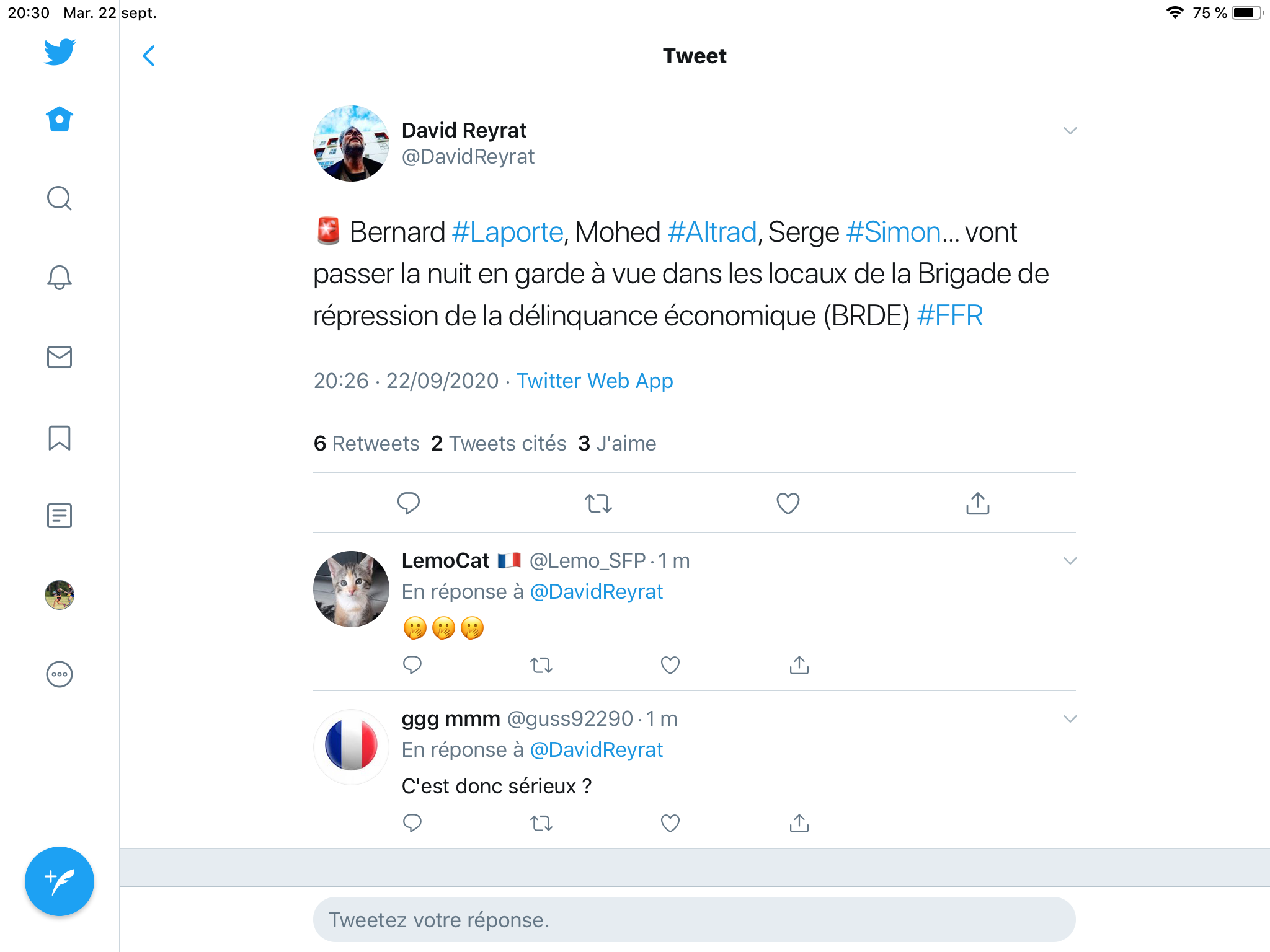Click the Twitter Web App link

coord(595,381)
